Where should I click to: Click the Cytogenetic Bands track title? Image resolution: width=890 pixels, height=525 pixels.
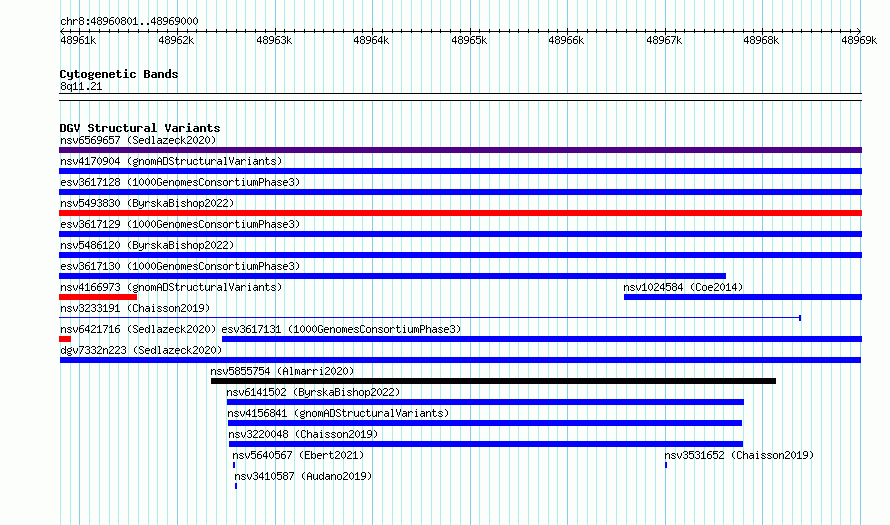[x=119, y=74]
